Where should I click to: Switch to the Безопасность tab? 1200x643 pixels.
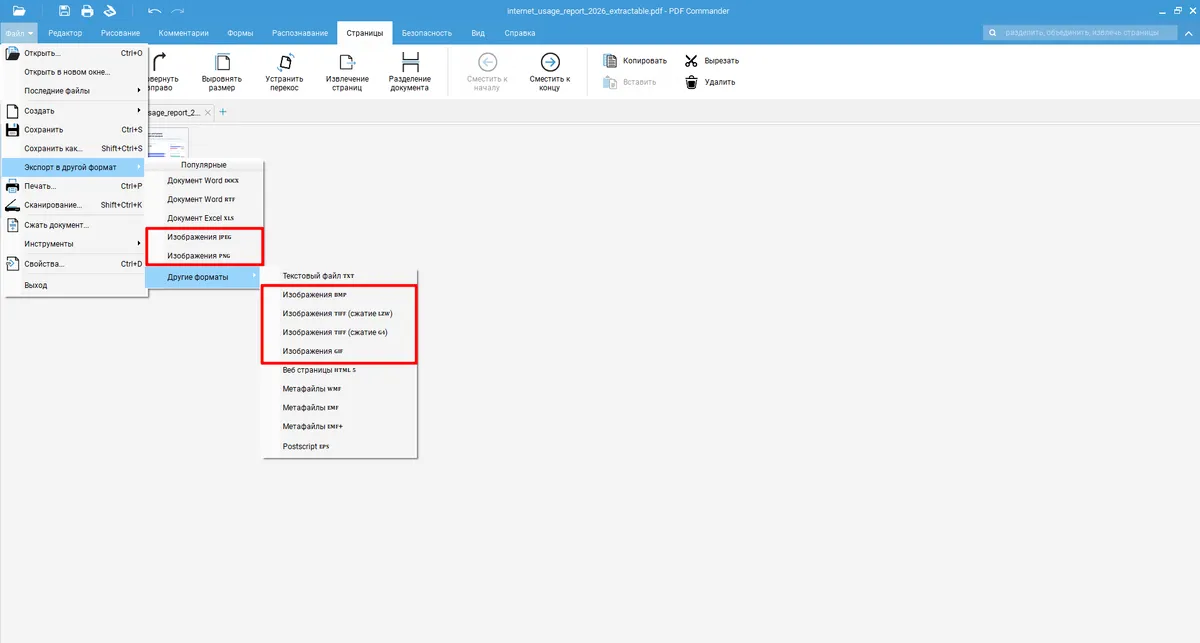[x=427, y=33]
